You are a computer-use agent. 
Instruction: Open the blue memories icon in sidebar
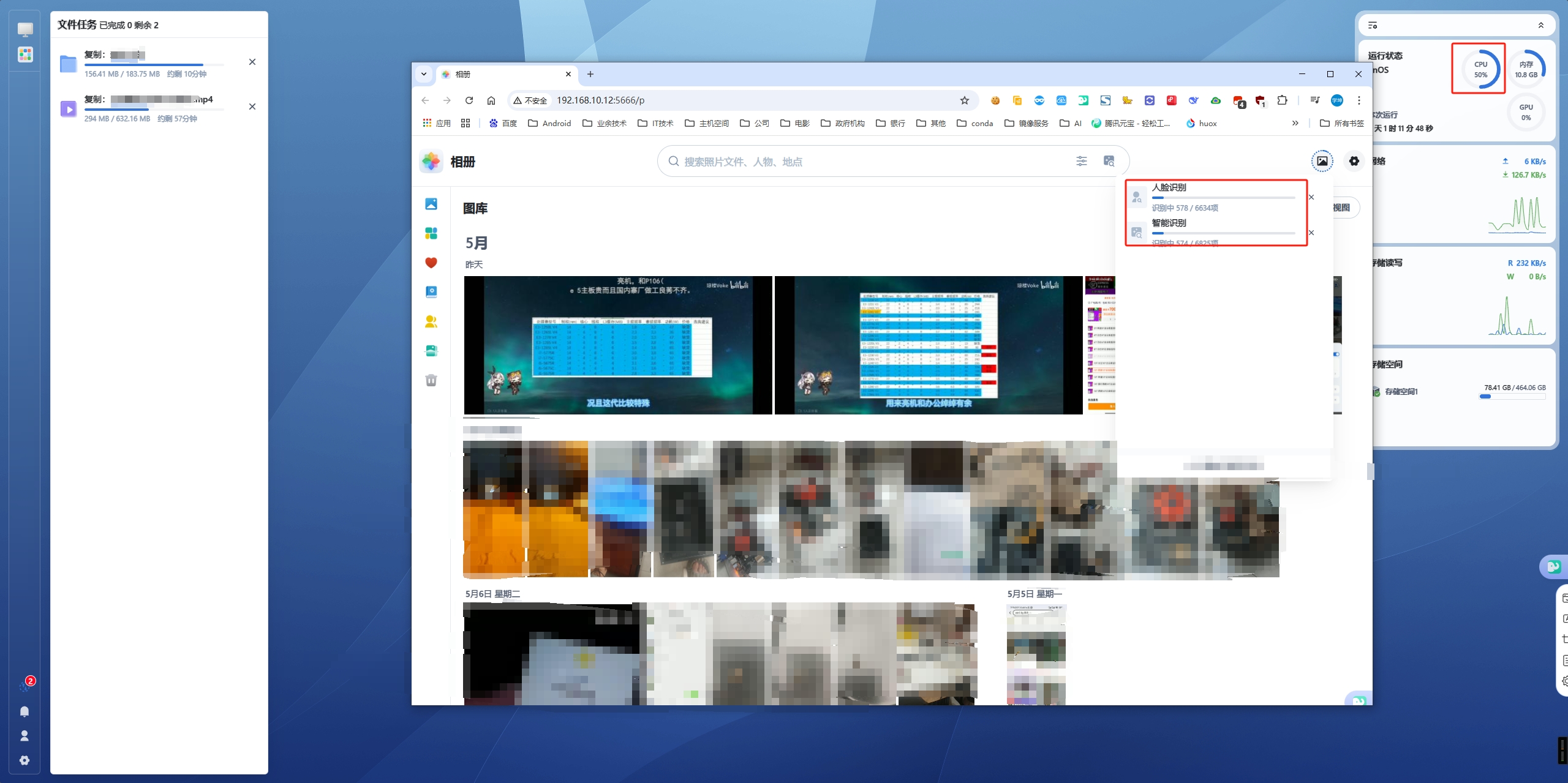click(431, 292)
